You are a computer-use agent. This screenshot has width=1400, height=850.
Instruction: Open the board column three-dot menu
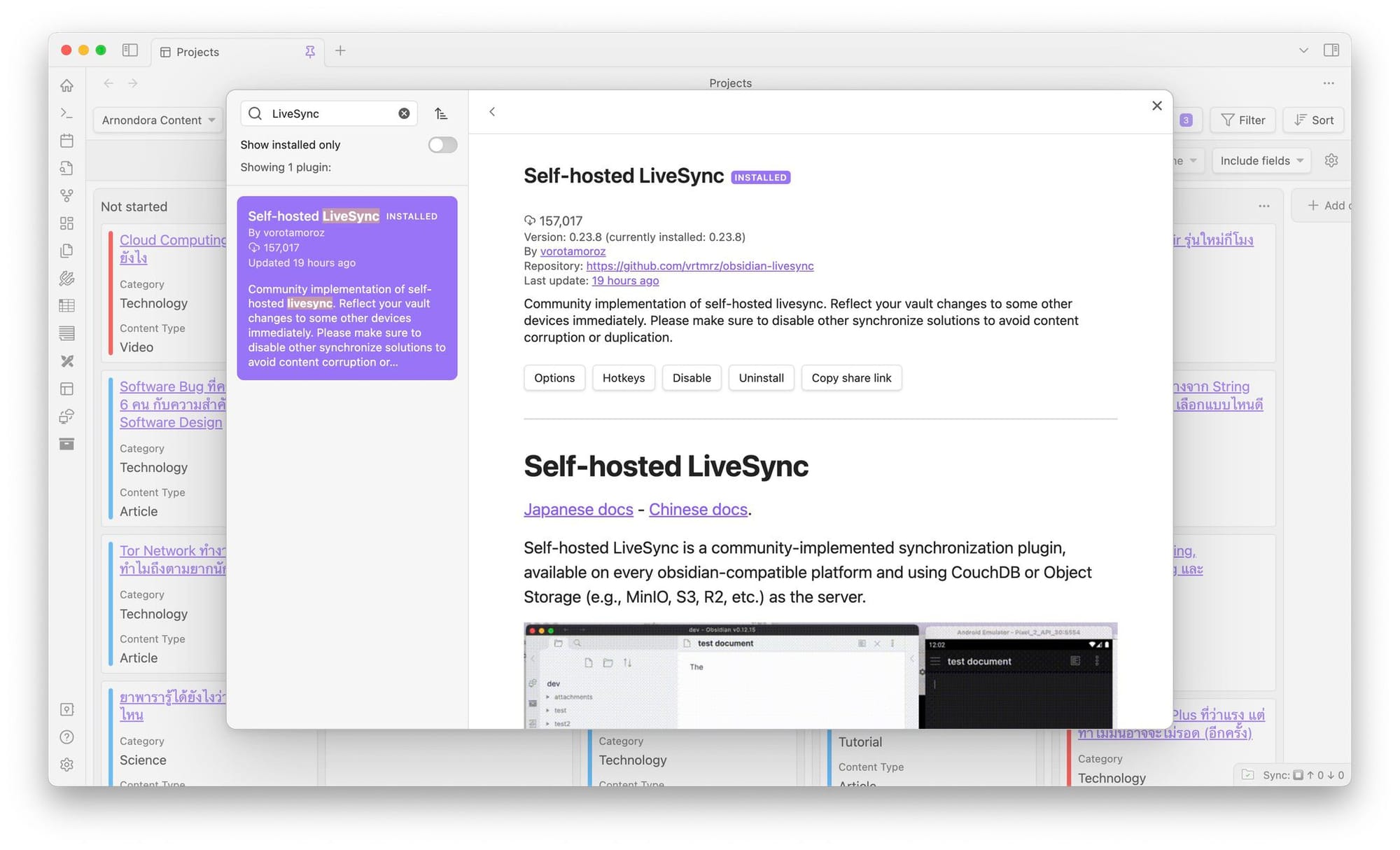(x=1263, y=206)
